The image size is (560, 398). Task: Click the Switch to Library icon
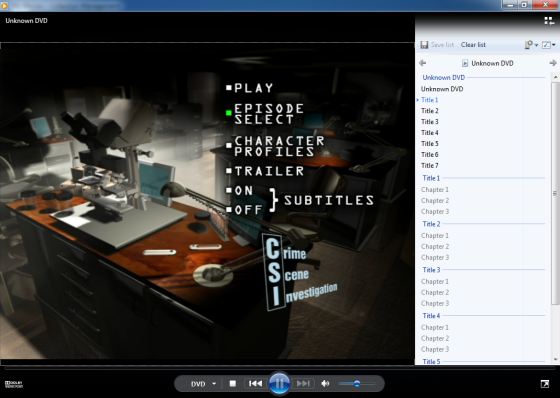(549, 21)
